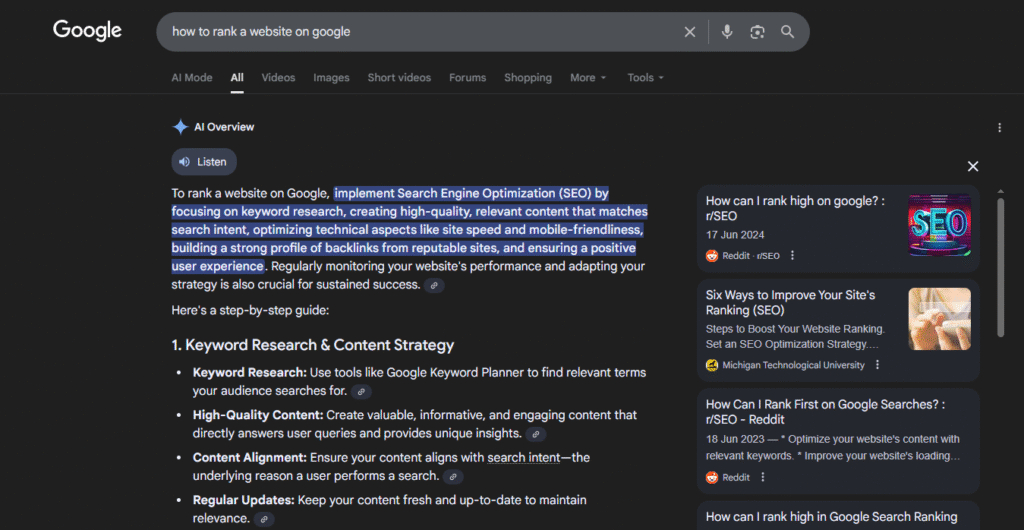Start voice search with the microphone icon
Screen dimensions: 1024x530
pos(727,32)
